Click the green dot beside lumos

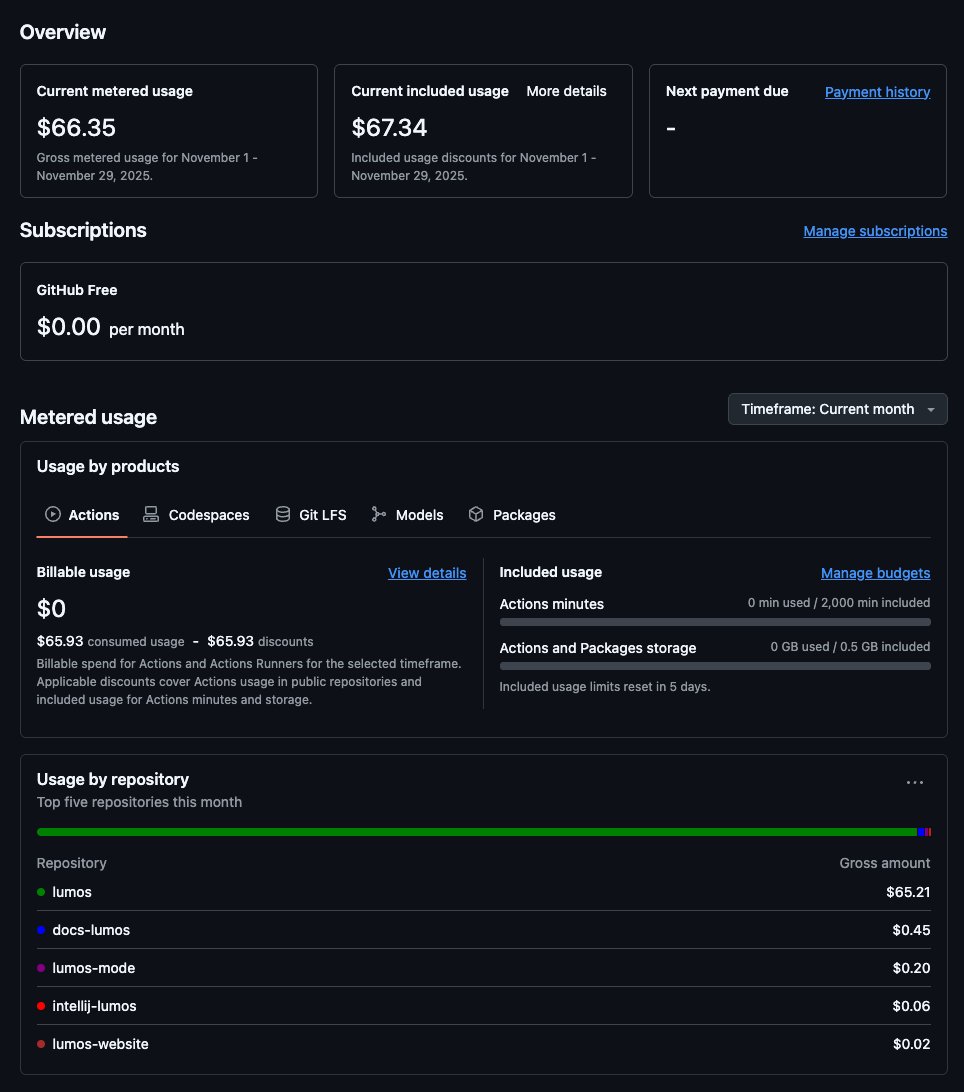(x=41, y=892)
